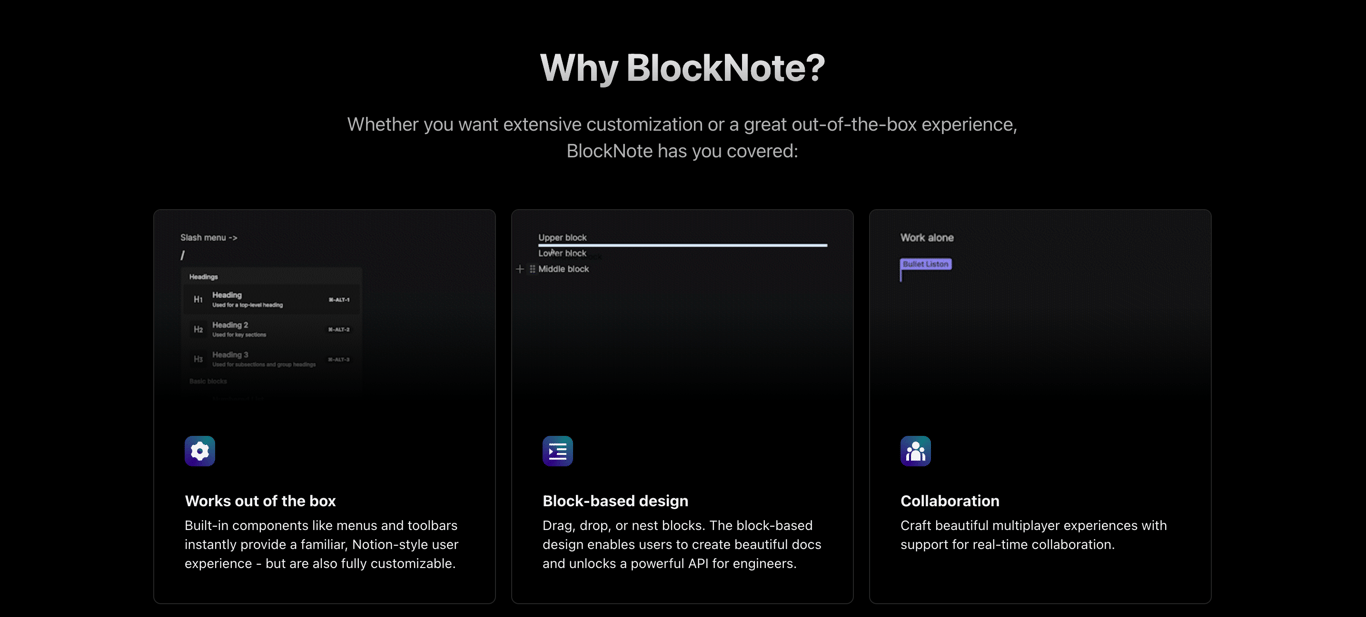Screen dimensions: 1366x617
Task: Click the H1 icon in the slash menu
Action: point(198,299)
